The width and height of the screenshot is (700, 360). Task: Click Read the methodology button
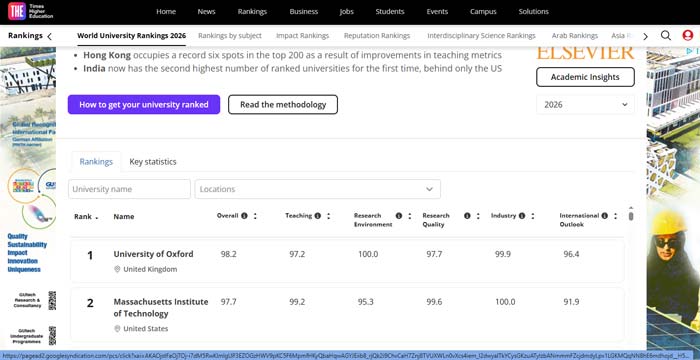(283, 105)
